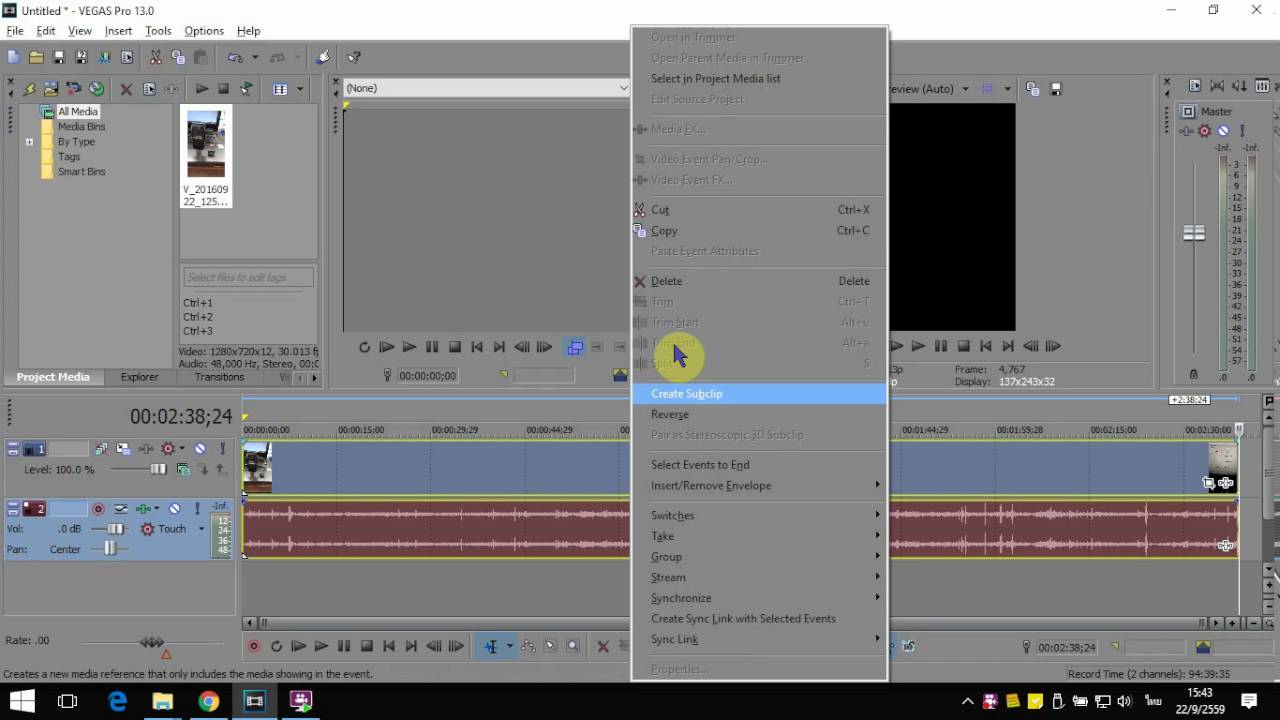Open the Tools menu in menu bar
The height and width of the screenshot is (720, 1280).
pyautogui.click(x=158, y=31)
